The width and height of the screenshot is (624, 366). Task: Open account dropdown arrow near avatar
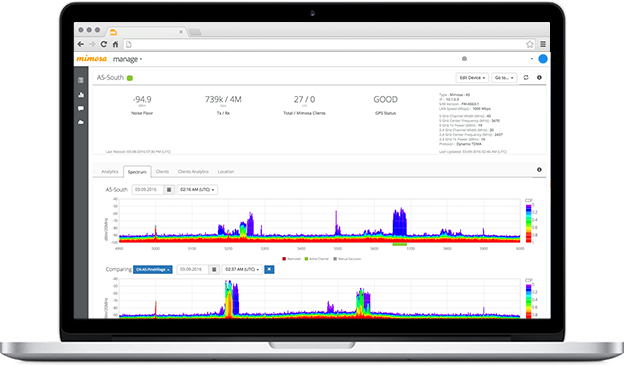[x=532, y=59]
